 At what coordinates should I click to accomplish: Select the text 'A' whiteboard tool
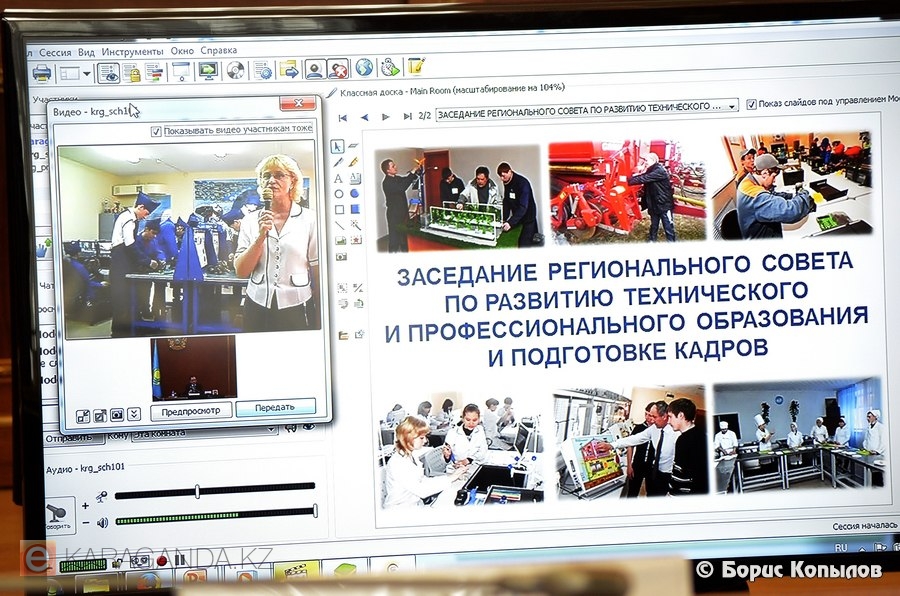(338, 178)
